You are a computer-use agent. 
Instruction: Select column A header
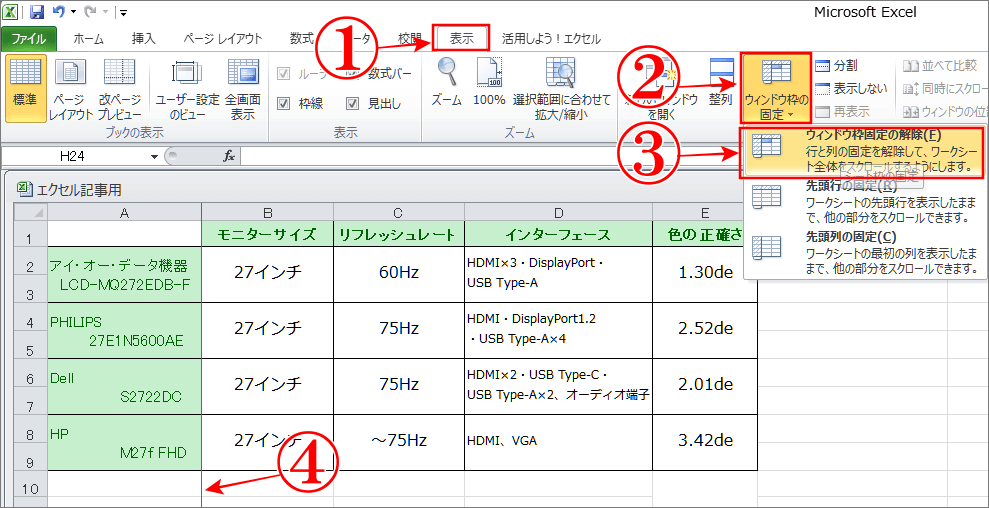(x=124, y=213)
